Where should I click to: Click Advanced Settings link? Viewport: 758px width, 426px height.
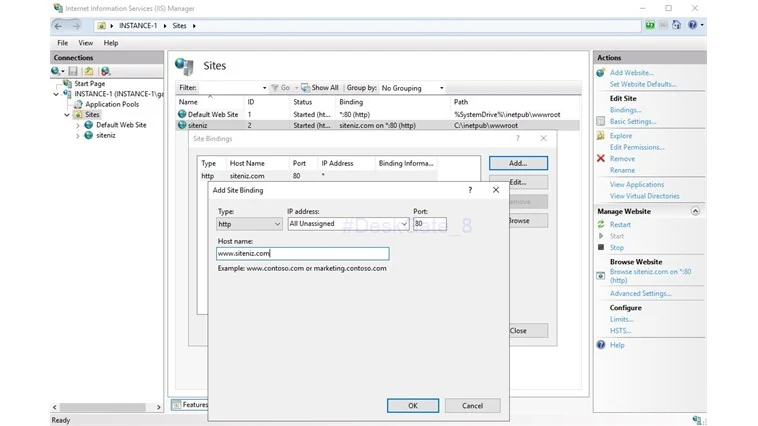(x=641, y=294)
